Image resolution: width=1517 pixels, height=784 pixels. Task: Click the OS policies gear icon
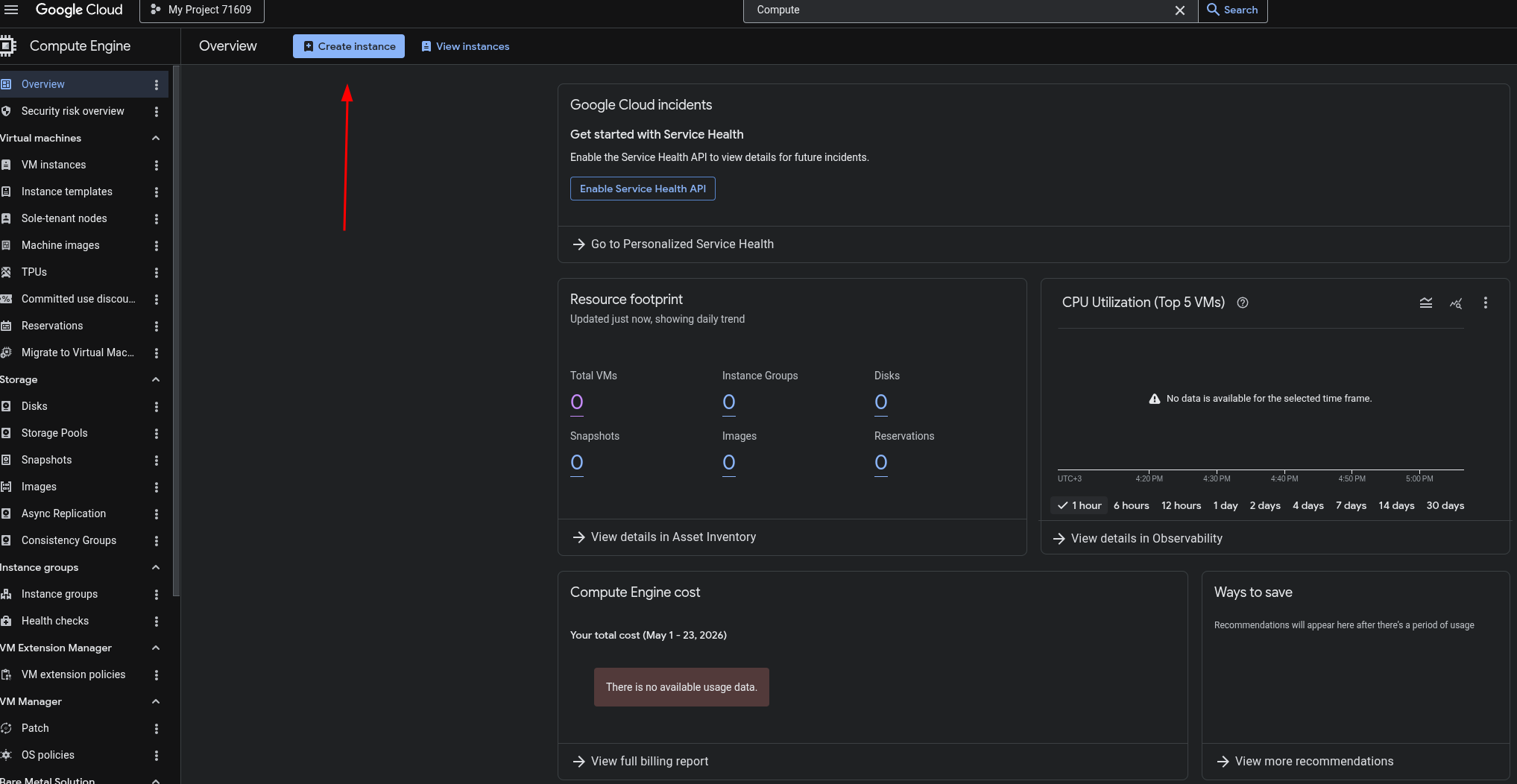pyautogui.click(x=6, y=755)
